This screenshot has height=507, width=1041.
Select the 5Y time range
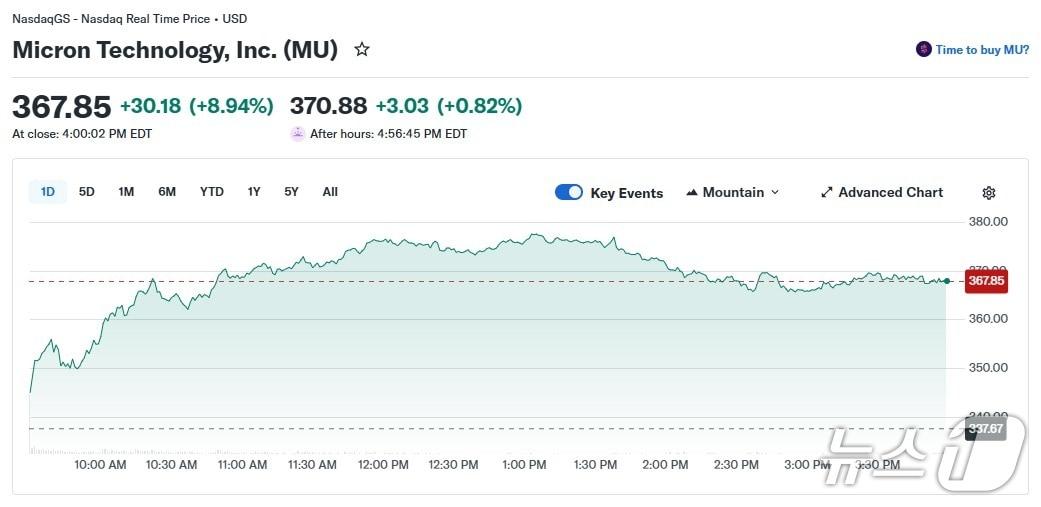291,192
